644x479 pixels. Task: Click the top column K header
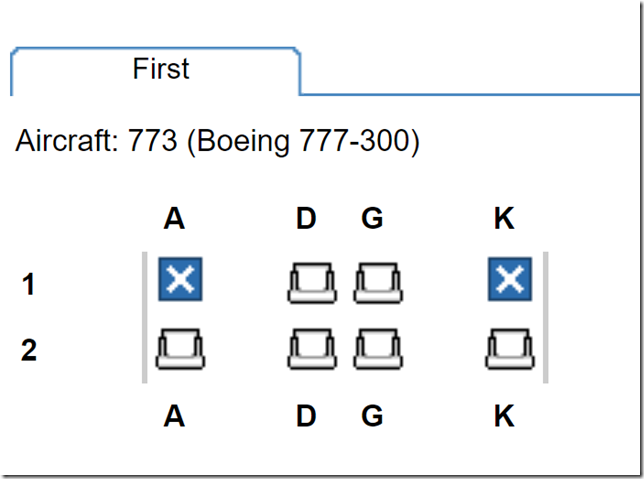point(504,219)
